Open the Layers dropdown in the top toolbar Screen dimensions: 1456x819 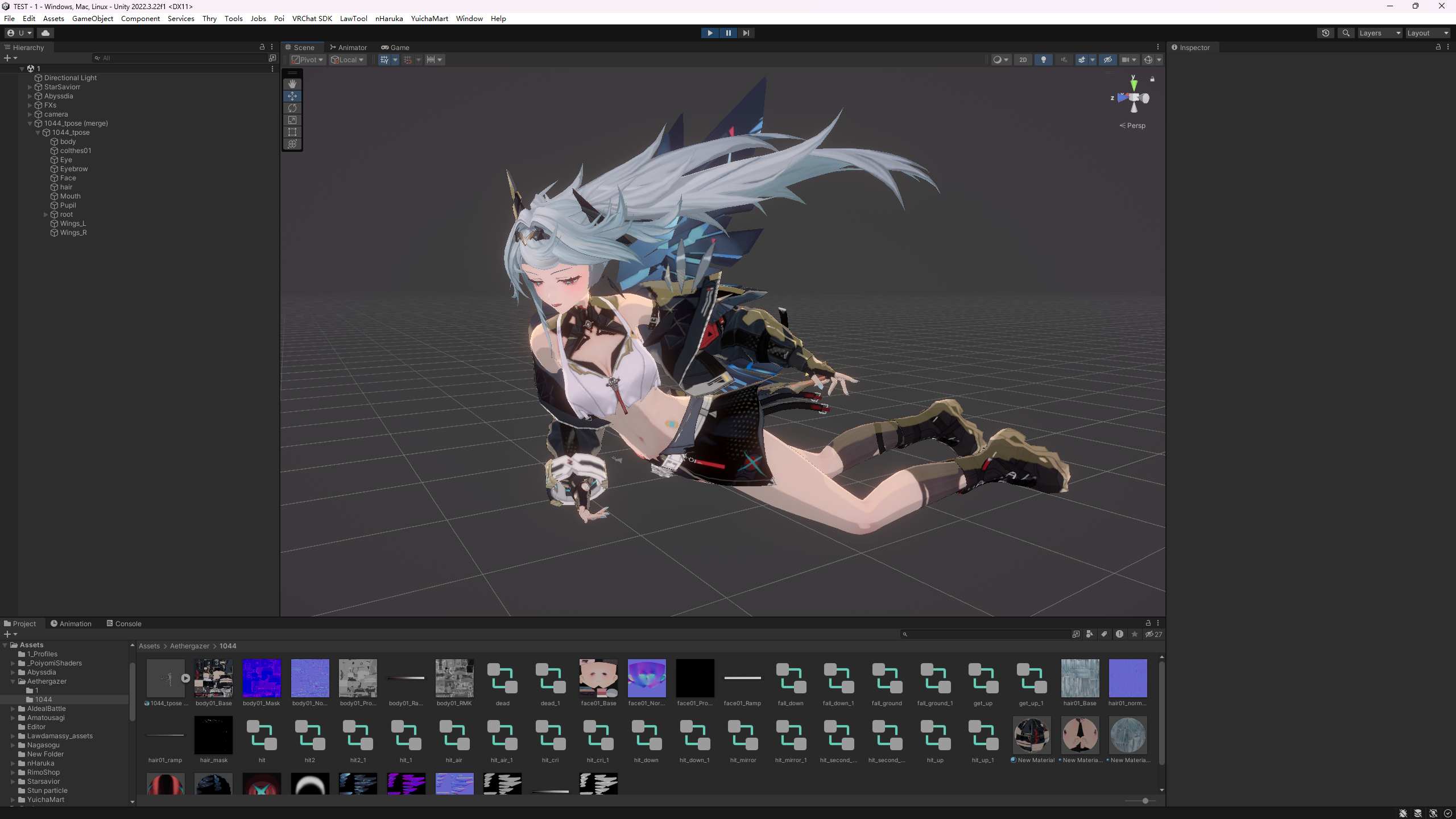(1380, 33)
